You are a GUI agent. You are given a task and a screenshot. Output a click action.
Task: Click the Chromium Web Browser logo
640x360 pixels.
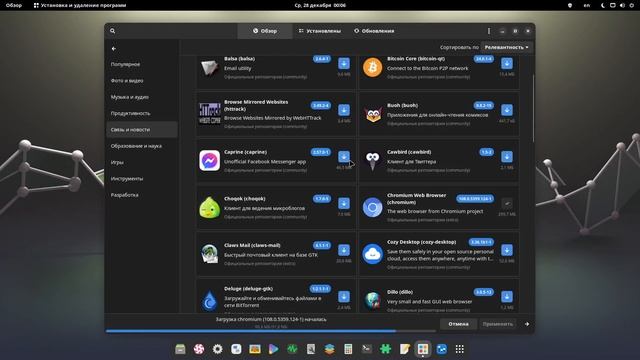point(372,207)
